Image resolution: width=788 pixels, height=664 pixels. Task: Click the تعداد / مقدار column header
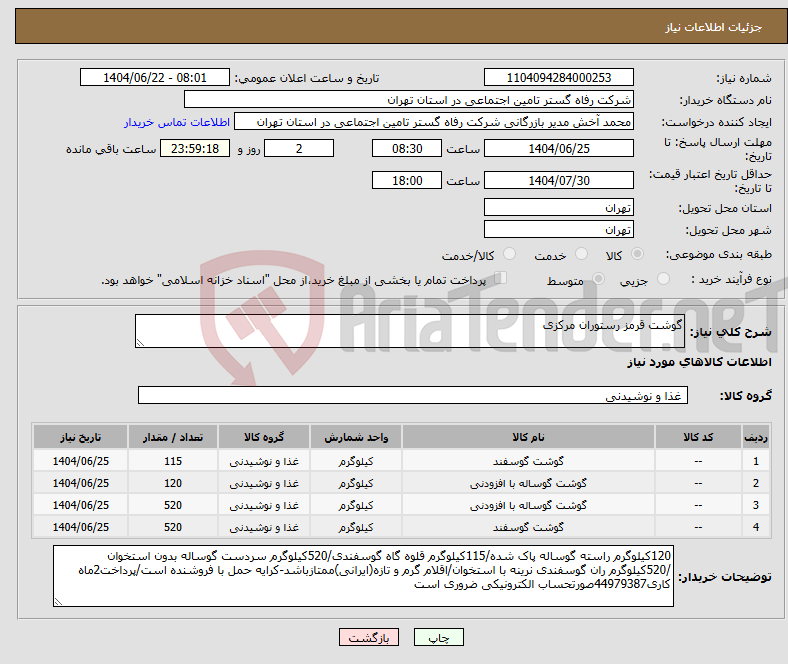pos(173,437)
